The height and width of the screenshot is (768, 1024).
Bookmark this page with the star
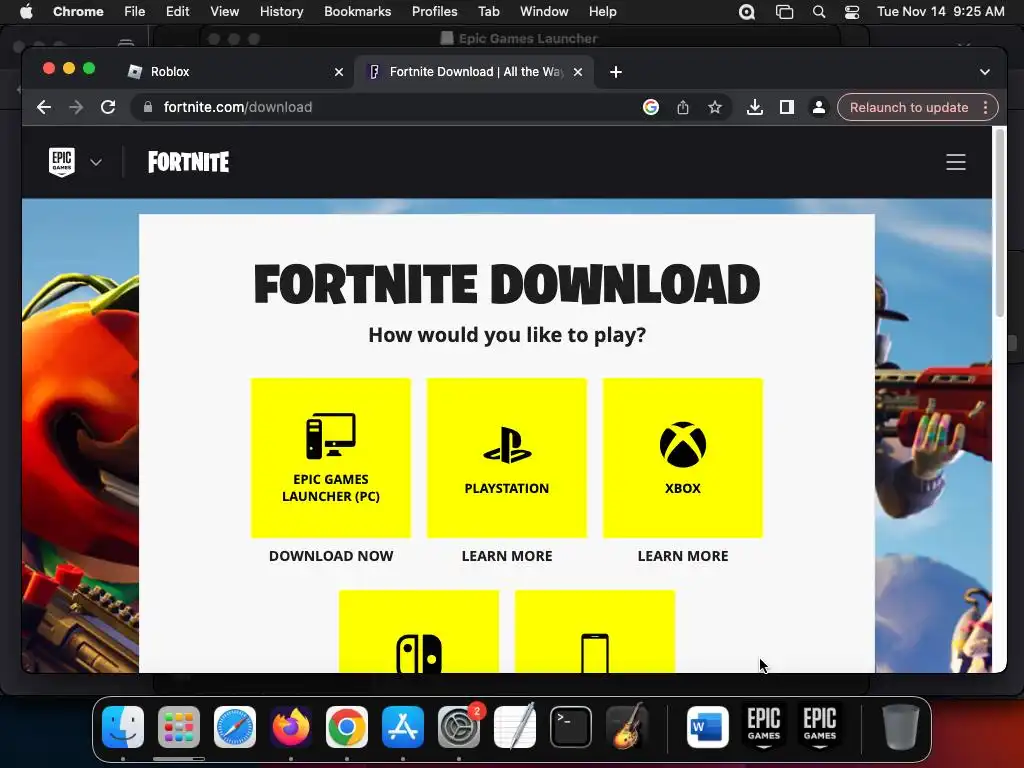[715, 107]
